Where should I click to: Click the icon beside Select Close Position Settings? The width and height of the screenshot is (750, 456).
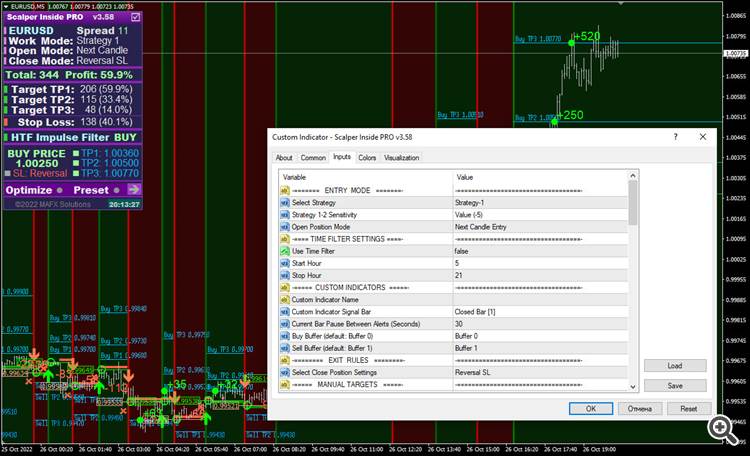click(285, 372)
